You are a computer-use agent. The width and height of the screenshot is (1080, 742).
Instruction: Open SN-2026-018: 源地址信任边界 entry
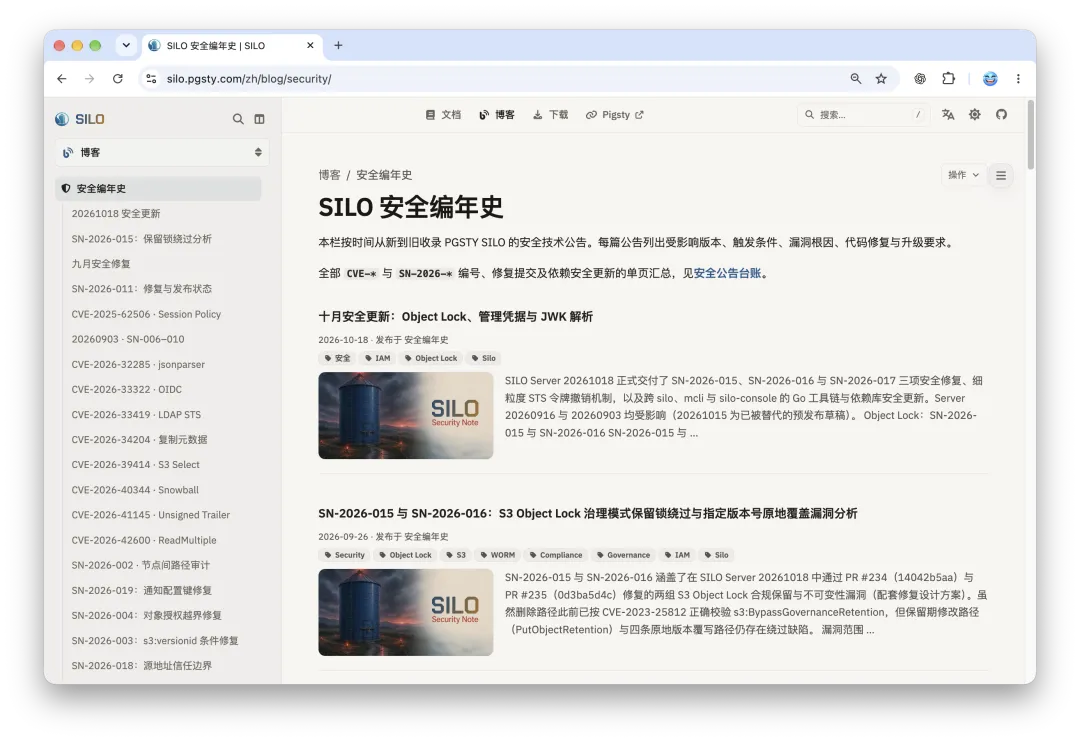[x=141, y=666]
